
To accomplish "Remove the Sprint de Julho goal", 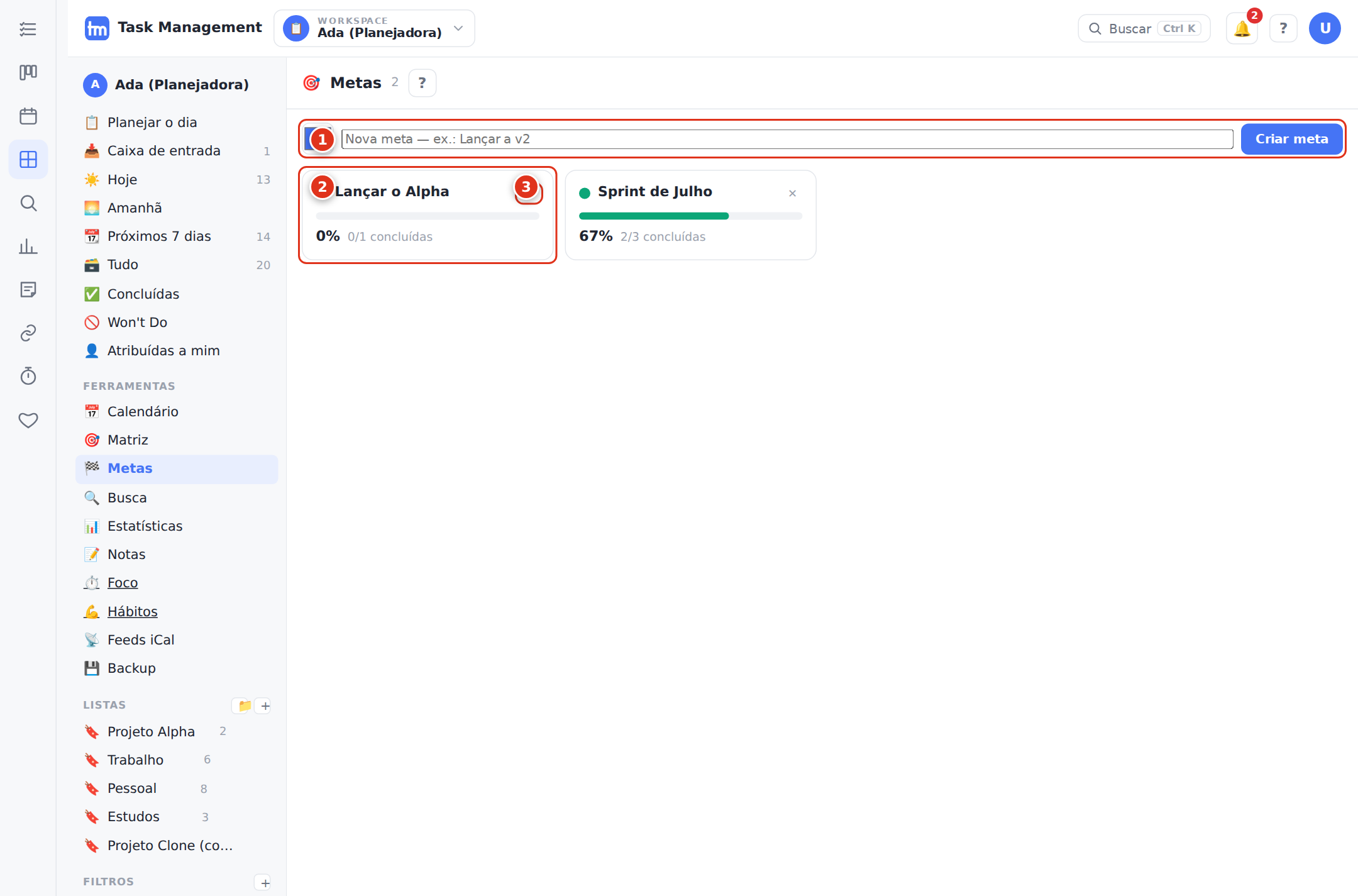I will coord(792,193).
